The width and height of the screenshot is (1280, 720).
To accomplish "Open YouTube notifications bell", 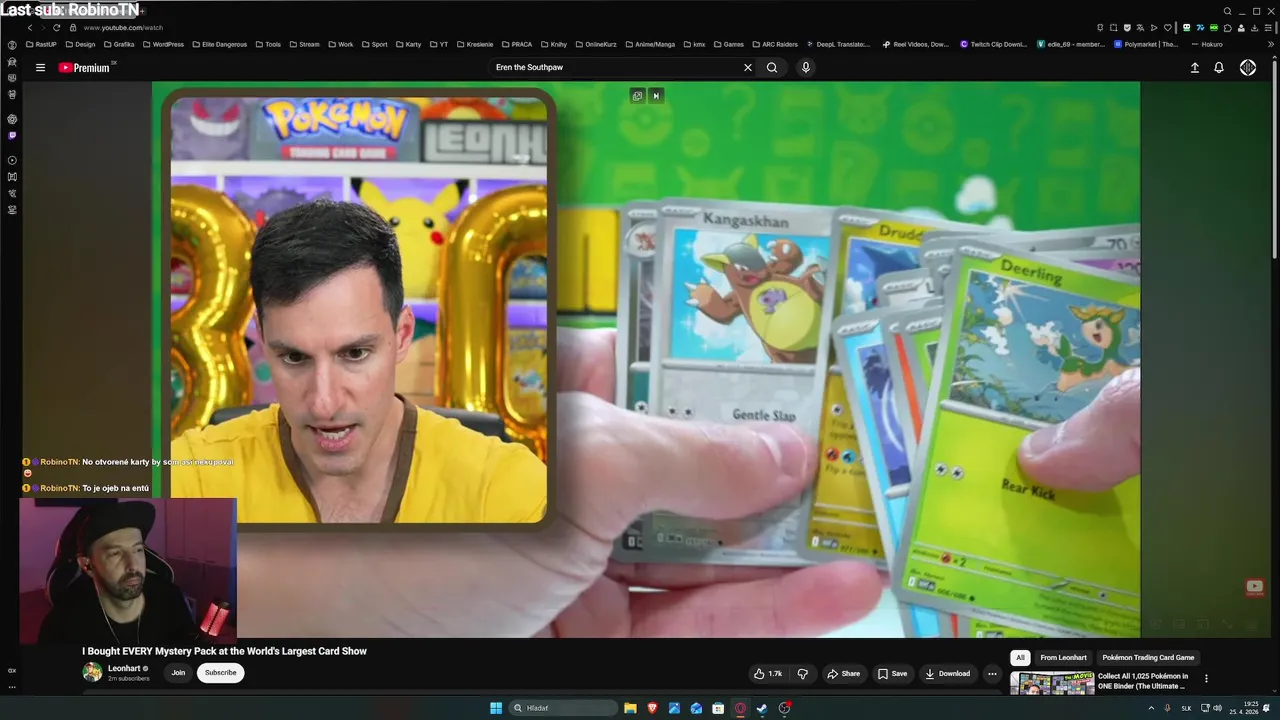I will [x=1219, y=68].
